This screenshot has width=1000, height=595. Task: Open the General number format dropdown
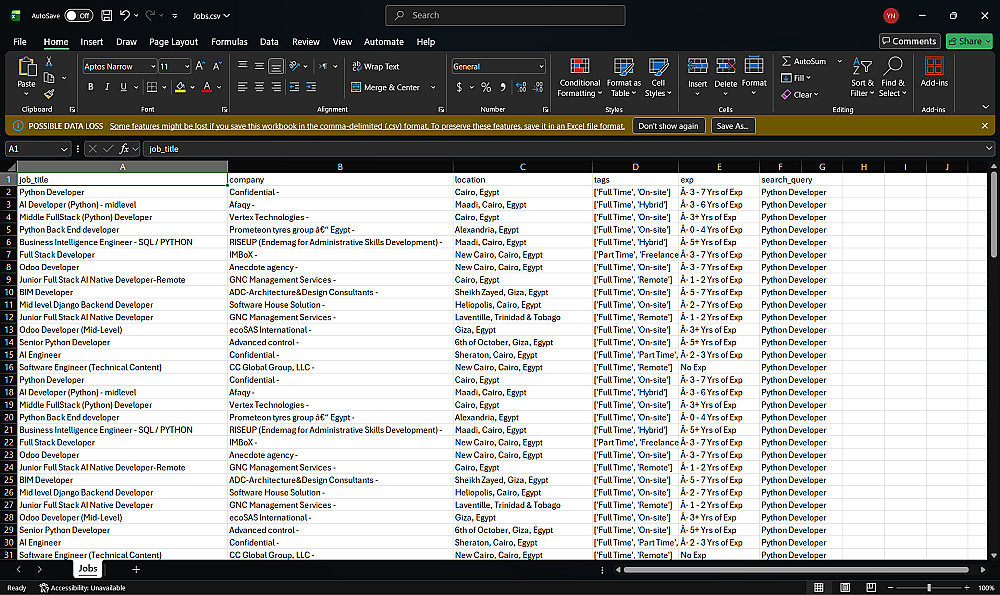tap(541, 66)
